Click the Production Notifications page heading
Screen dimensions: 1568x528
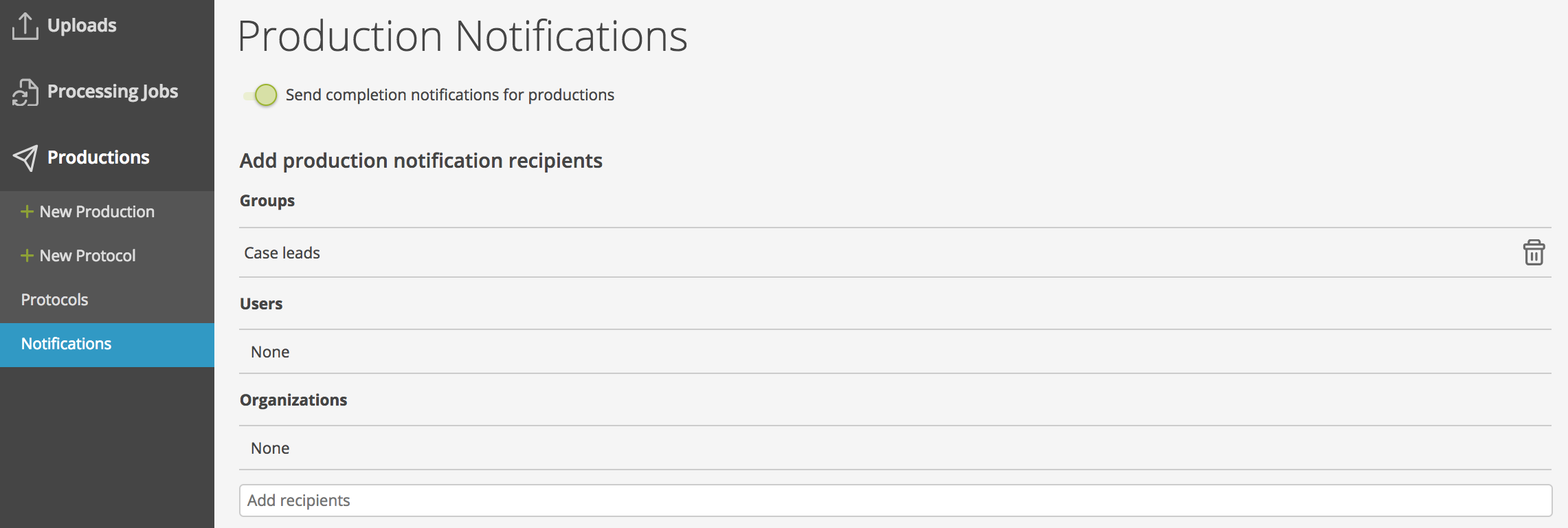point(462,36)
